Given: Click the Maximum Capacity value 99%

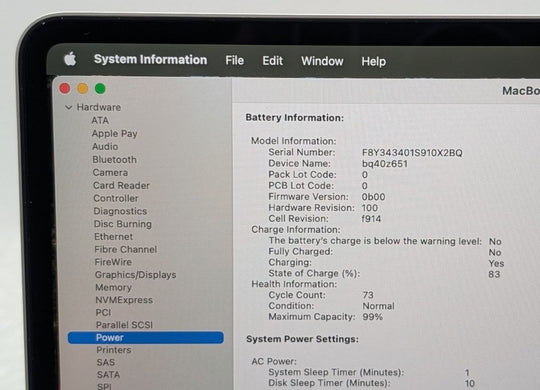Looking at the screenshot, I should [373, 317].
